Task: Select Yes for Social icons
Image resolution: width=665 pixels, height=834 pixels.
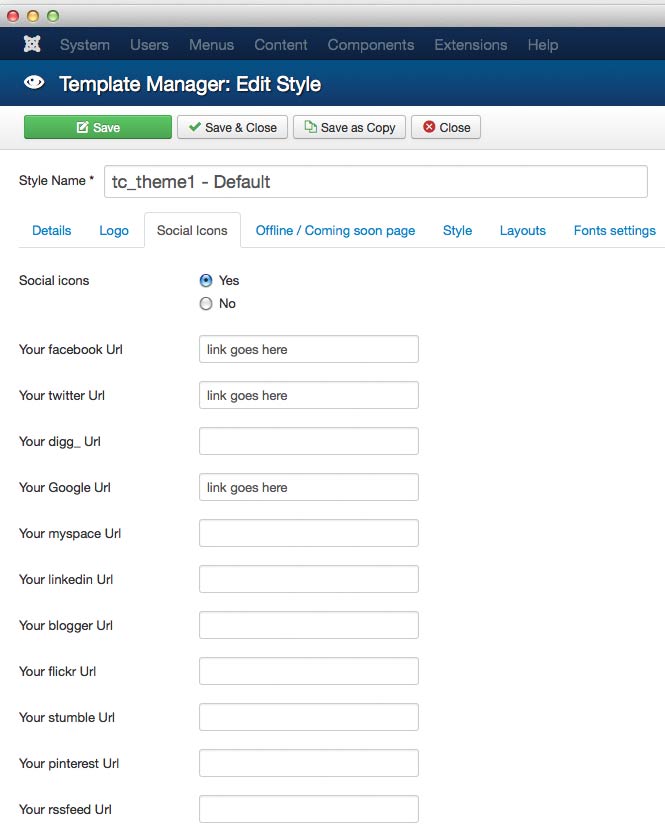Action: pyautogui.click(x=206, y=281)
